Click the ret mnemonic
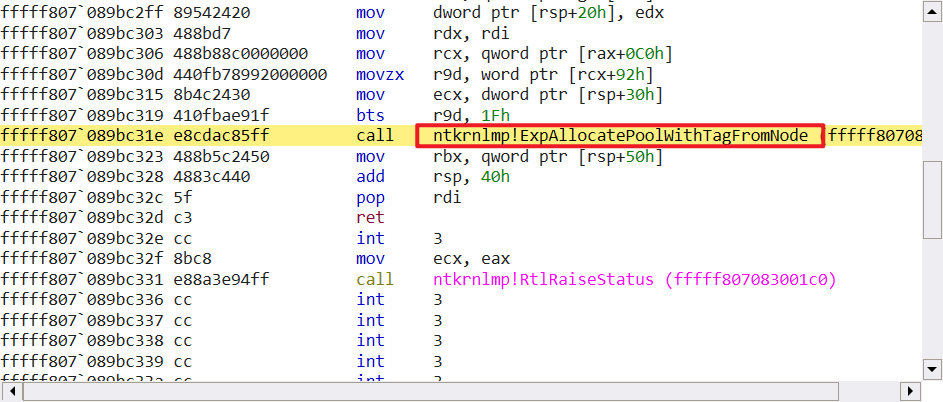Image resolution: width=943 pixels, height=402 pixels. point(370,218)
